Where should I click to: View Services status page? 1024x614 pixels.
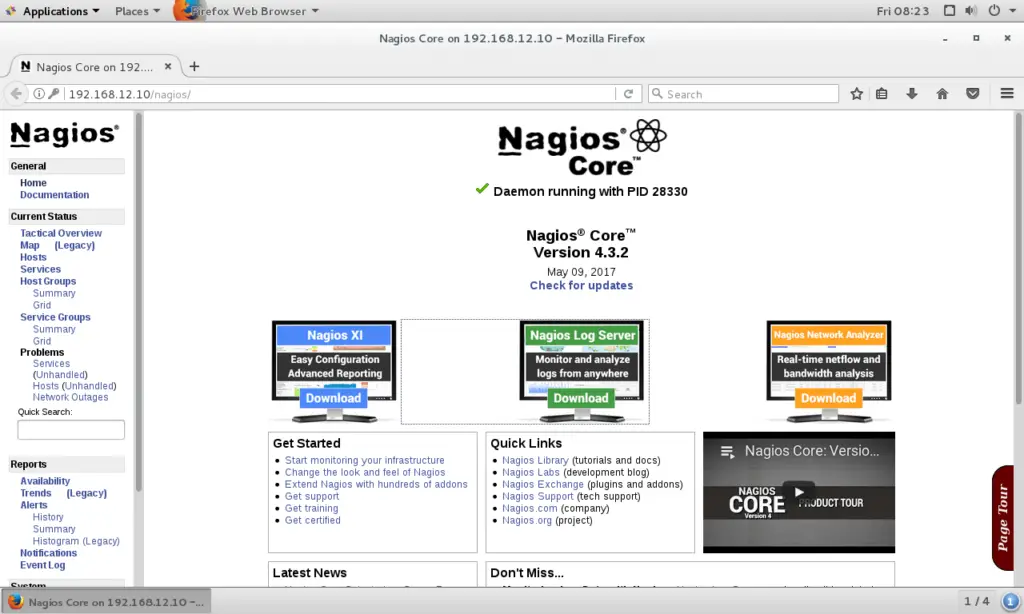point(40,269)
